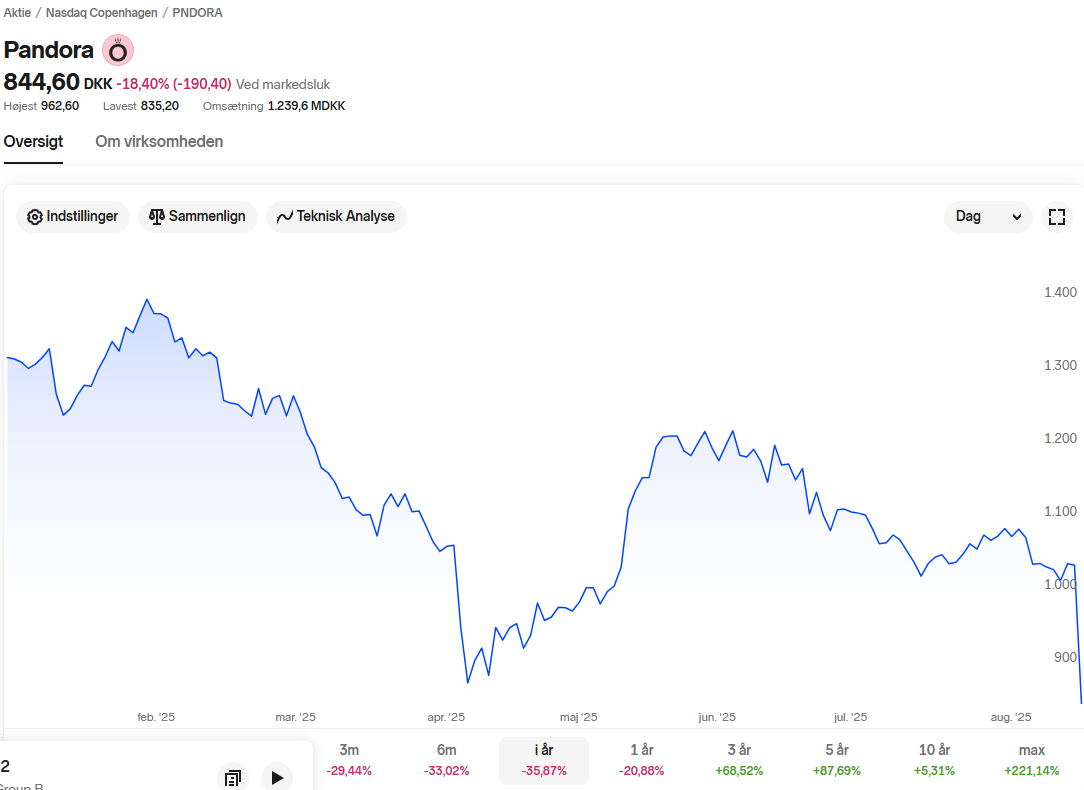
Task: Click the apr. '25 axis label
Action: click(446, 717)
